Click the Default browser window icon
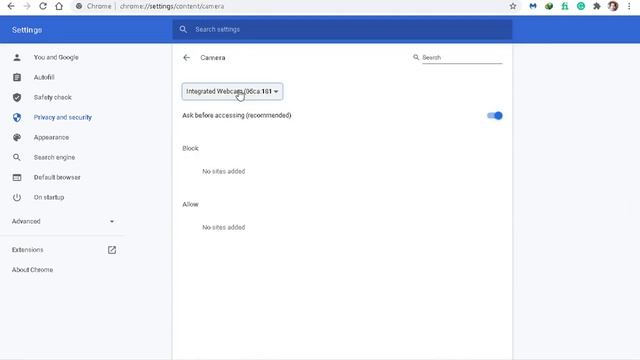Screen dimensions: 640x360 coord(17,178)
